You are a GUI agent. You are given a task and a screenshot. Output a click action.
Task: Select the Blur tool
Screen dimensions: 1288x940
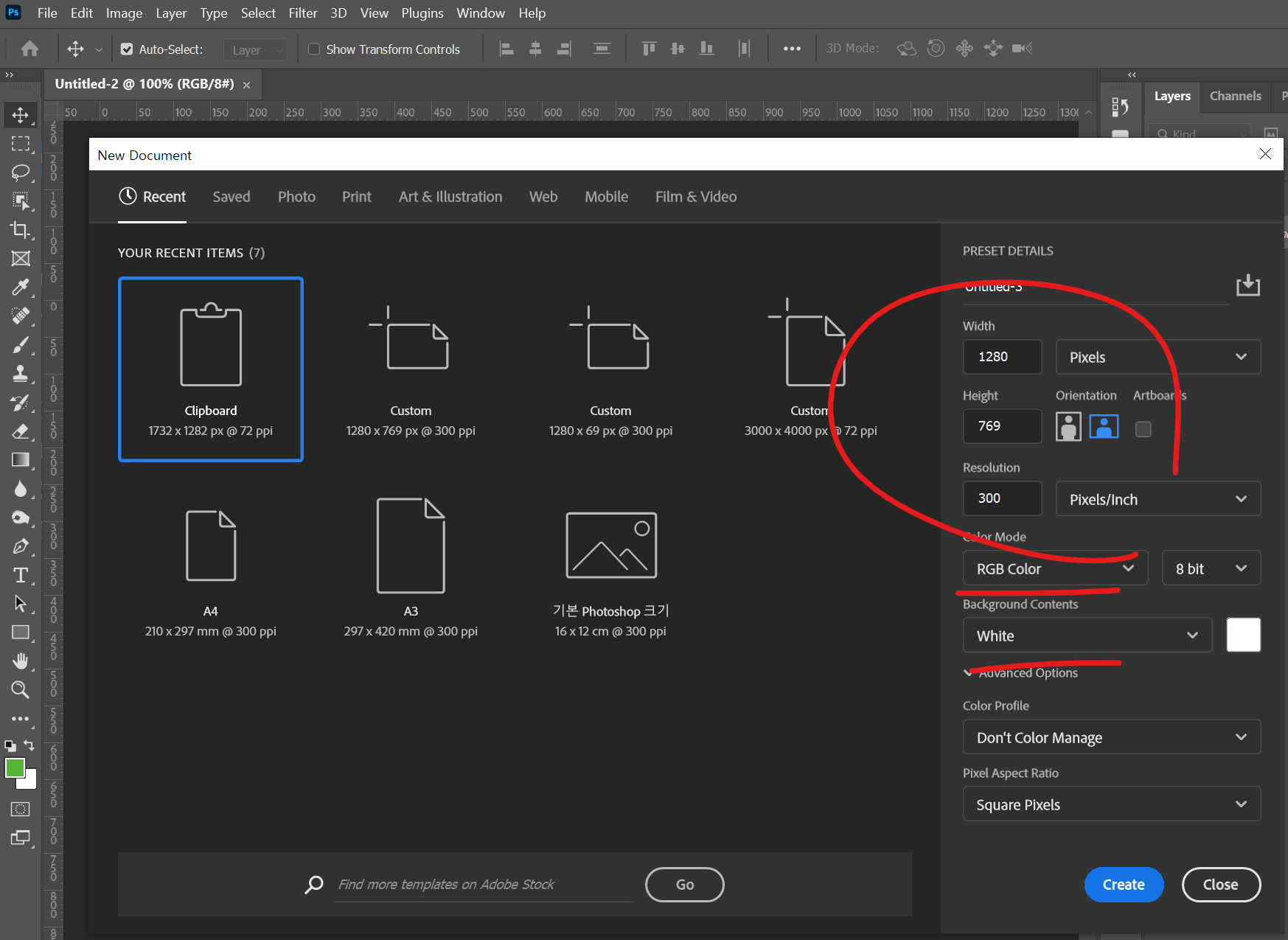tap(21, 489)
